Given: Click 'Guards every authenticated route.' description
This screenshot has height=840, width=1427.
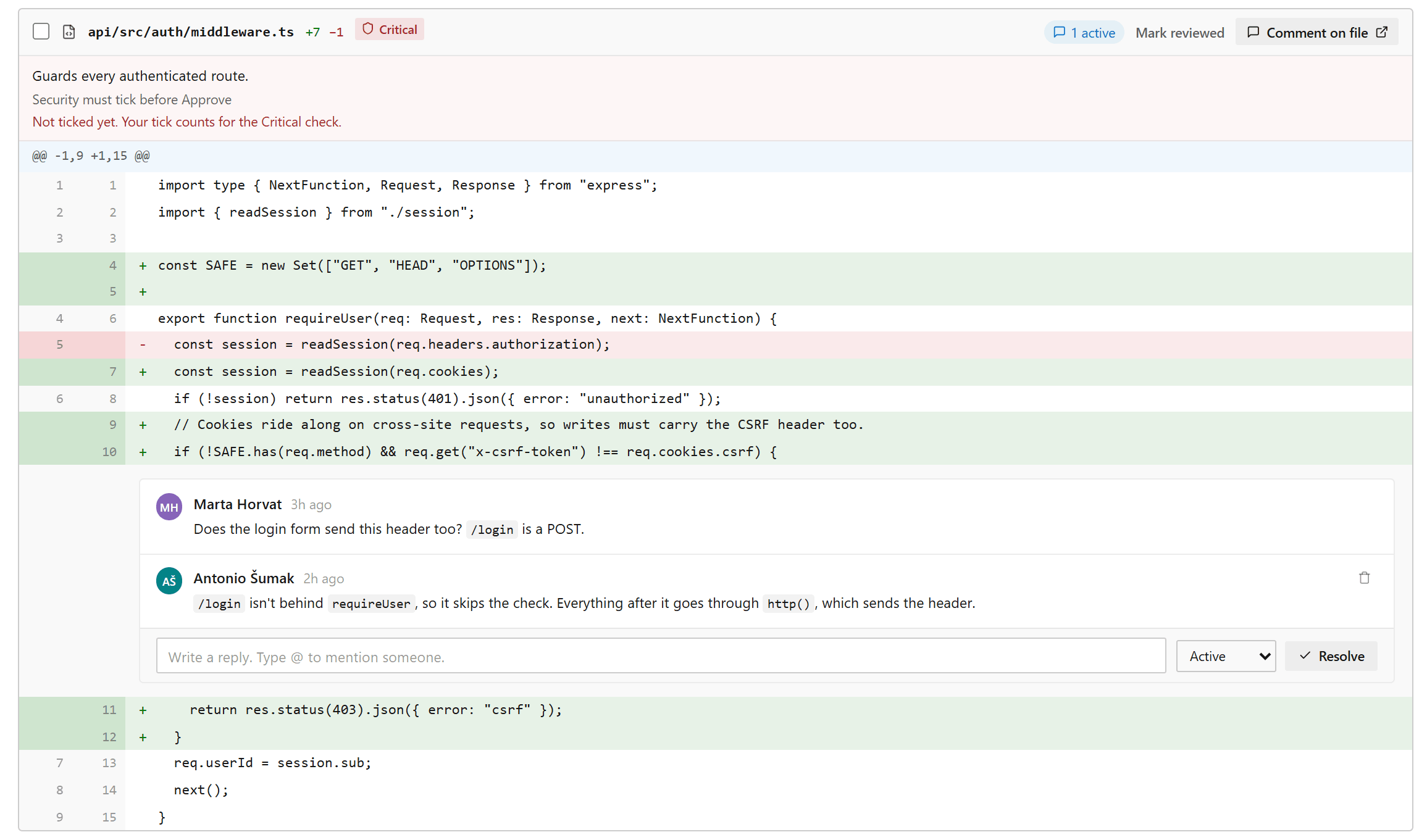Looking at the screenshot, I should click(140, 76).
